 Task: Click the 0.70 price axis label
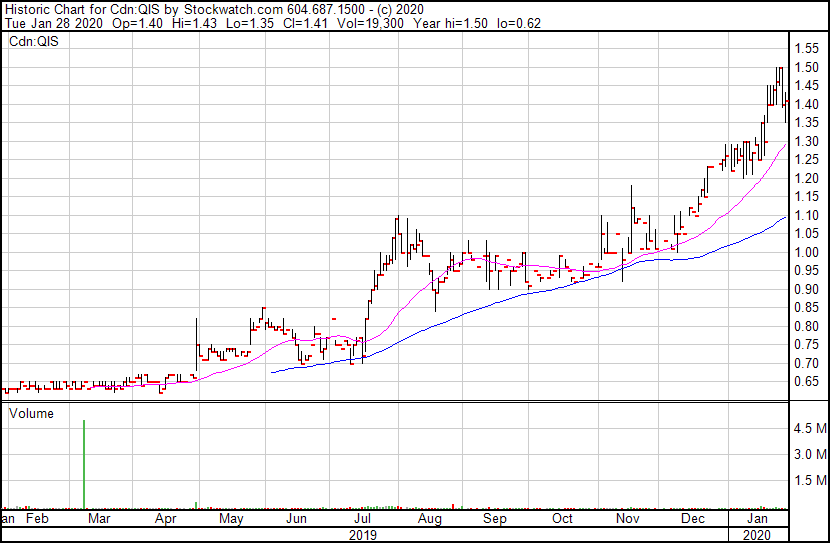pyautogui.click(x=807, y=364)
